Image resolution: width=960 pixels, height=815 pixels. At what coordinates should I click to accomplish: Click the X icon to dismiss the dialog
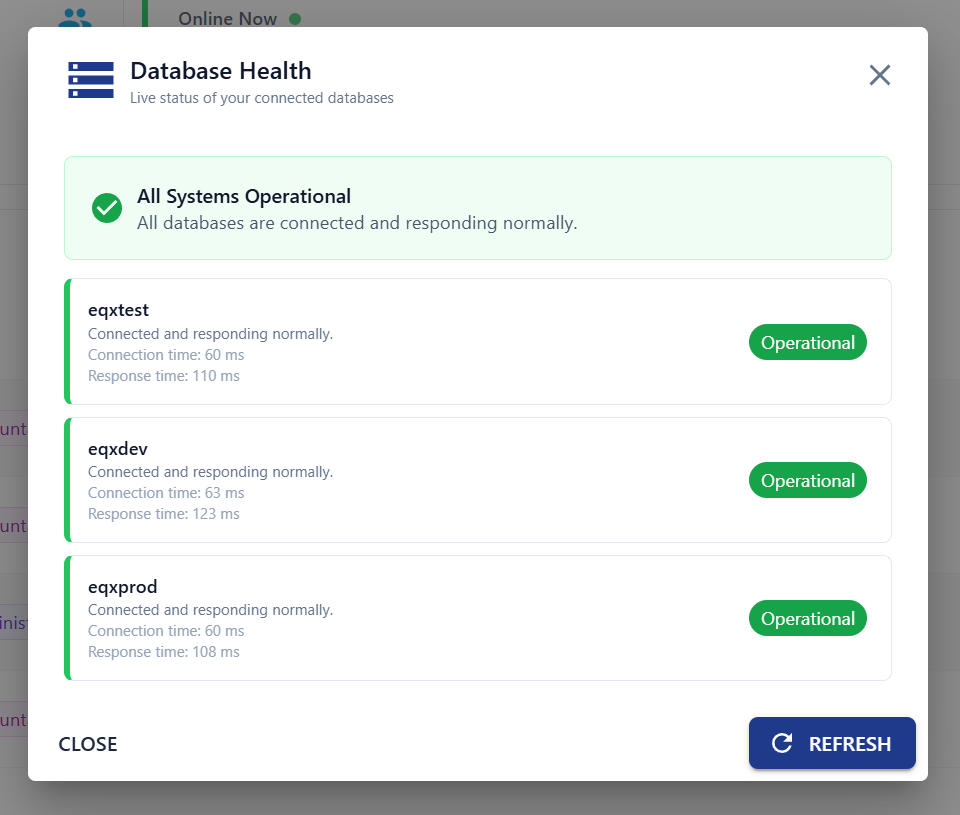[879, 74]
